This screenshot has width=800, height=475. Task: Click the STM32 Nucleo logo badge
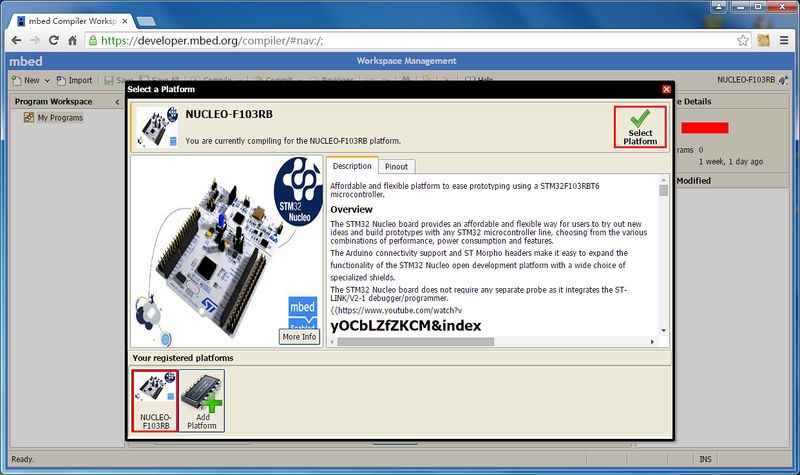coord(298,191)
